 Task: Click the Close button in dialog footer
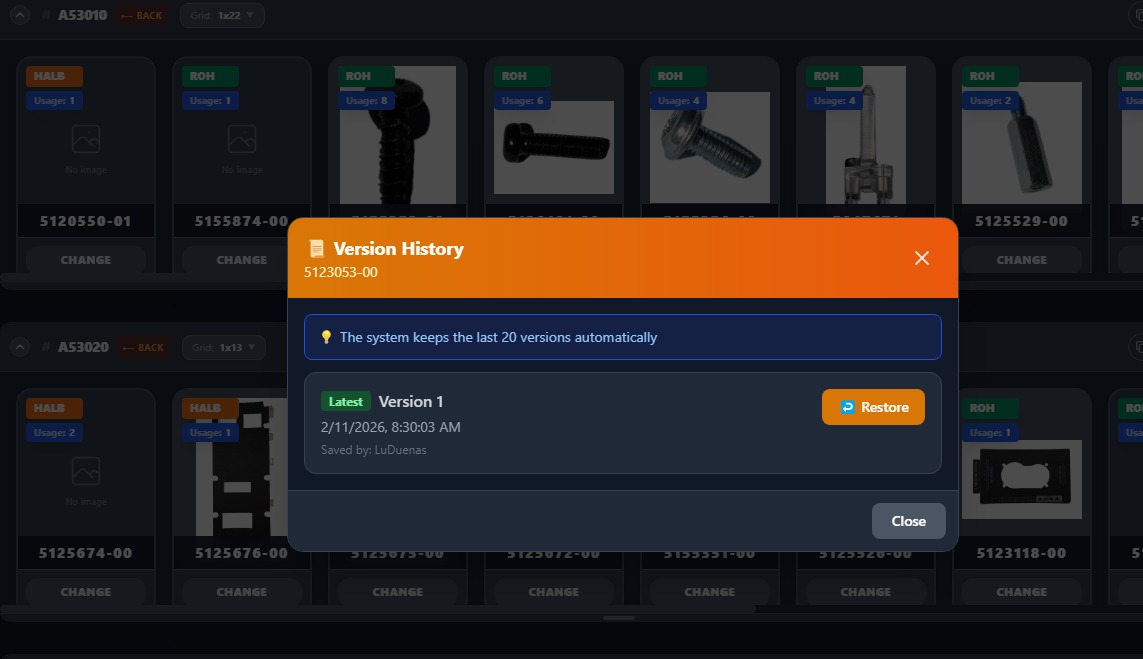point(908,521)
